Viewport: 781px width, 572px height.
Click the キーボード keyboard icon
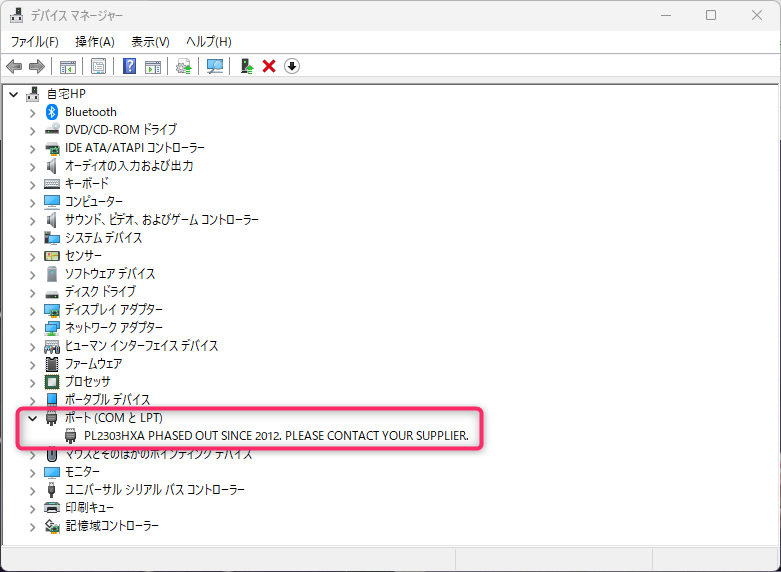pos(52,183)
